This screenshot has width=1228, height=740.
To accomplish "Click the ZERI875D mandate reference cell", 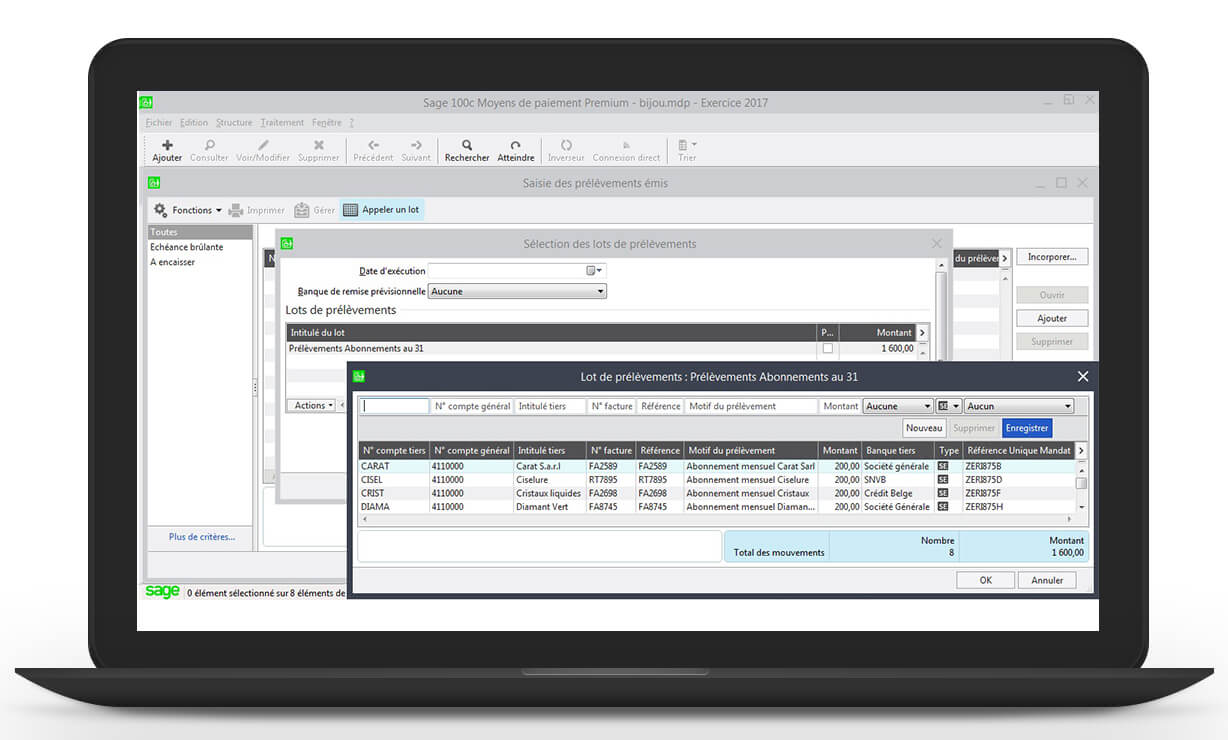I will tap(1018, 480).
